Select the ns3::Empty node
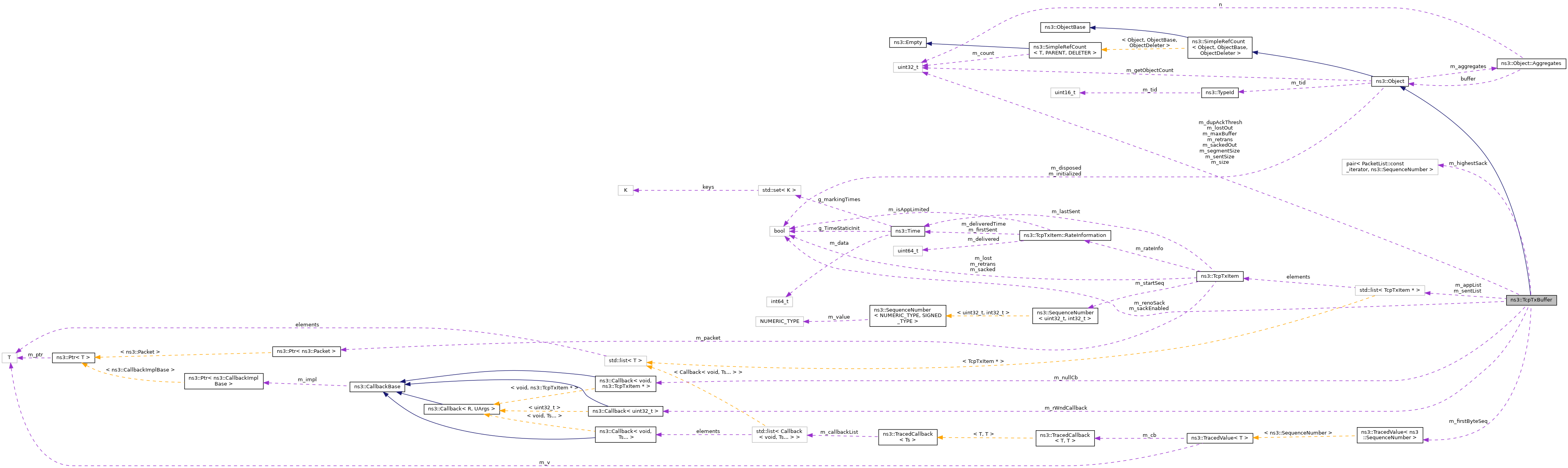Image resolution: width=1568 pixels, height=468 pixels. (x=907, y=42)
